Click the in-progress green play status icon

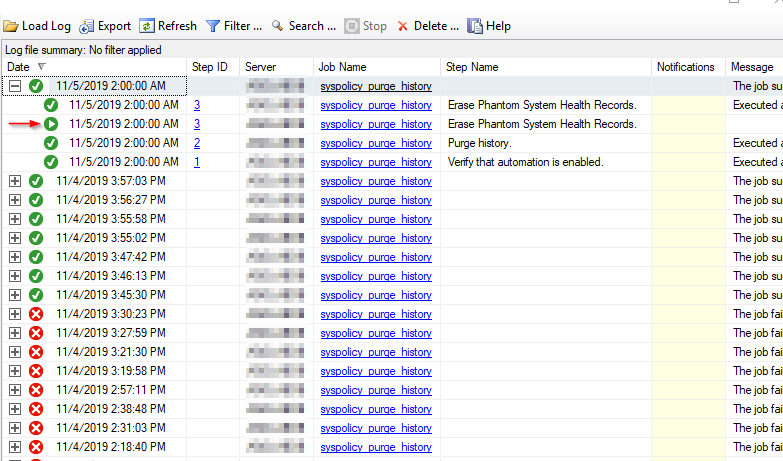51,124
